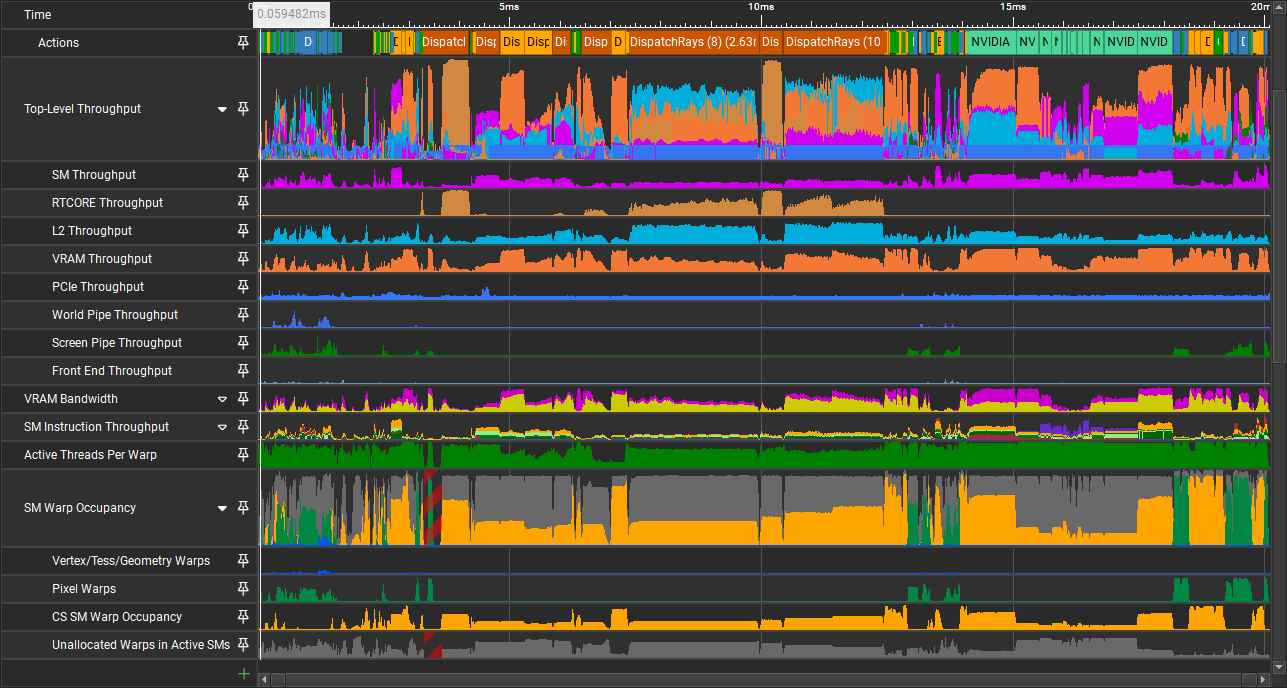Viewport: 1287px width, 688px height.
Task: Pin the Active Threads Per Warp row
Action: point(243,455)
